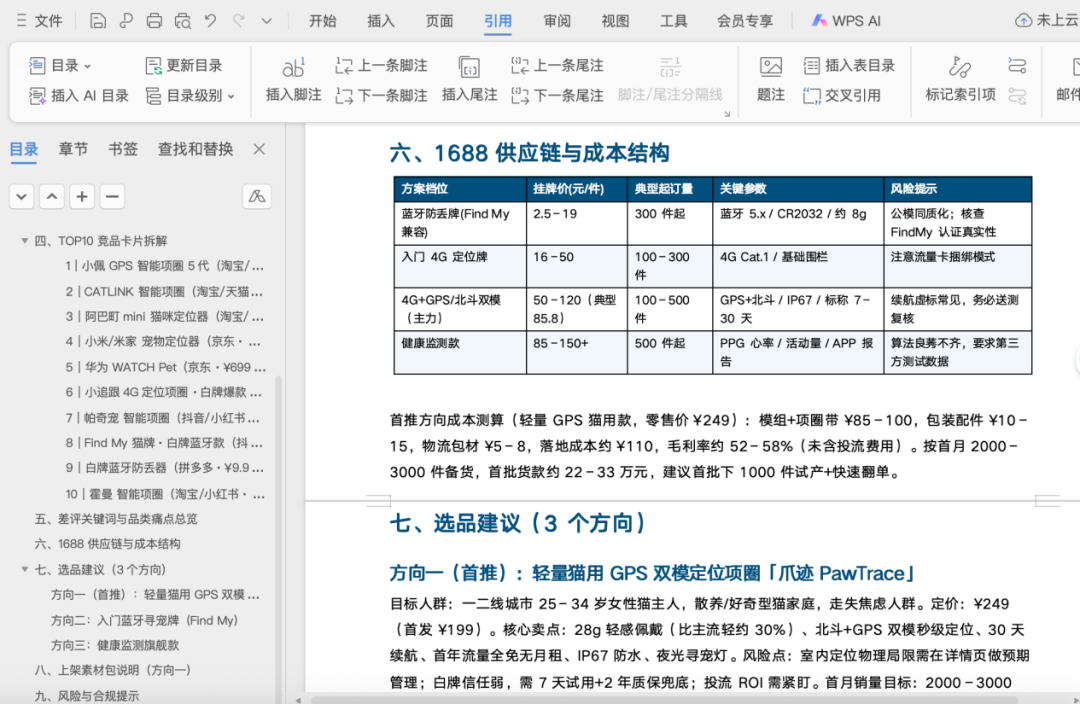Click 题注 caption icon
Image resolution: width=1080 pixels, height=704 pixels.
pyautogui.click(x=771, y=80)
